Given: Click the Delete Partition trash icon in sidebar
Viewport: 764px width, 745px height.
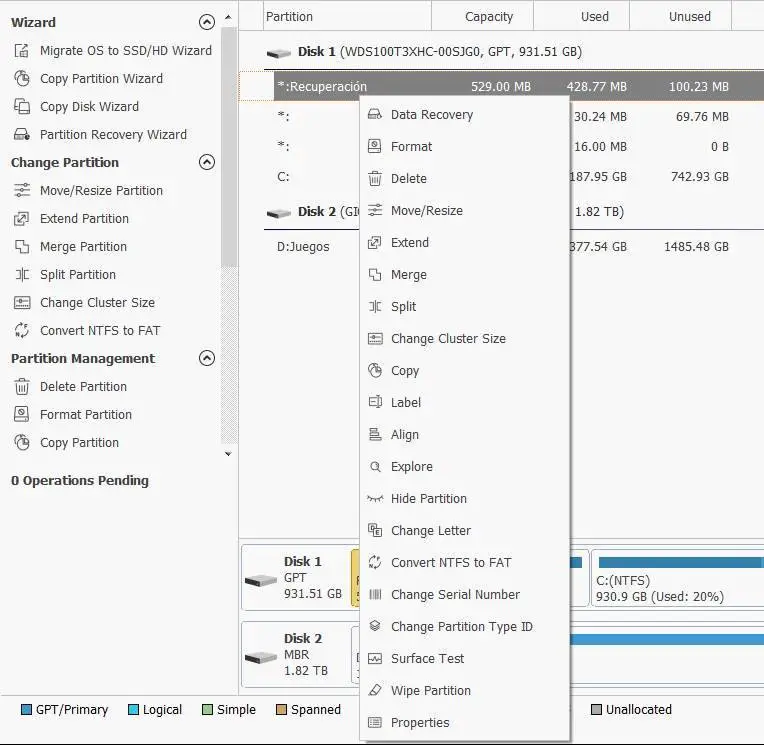Looking at the screenshot, I should coord(22,386).
